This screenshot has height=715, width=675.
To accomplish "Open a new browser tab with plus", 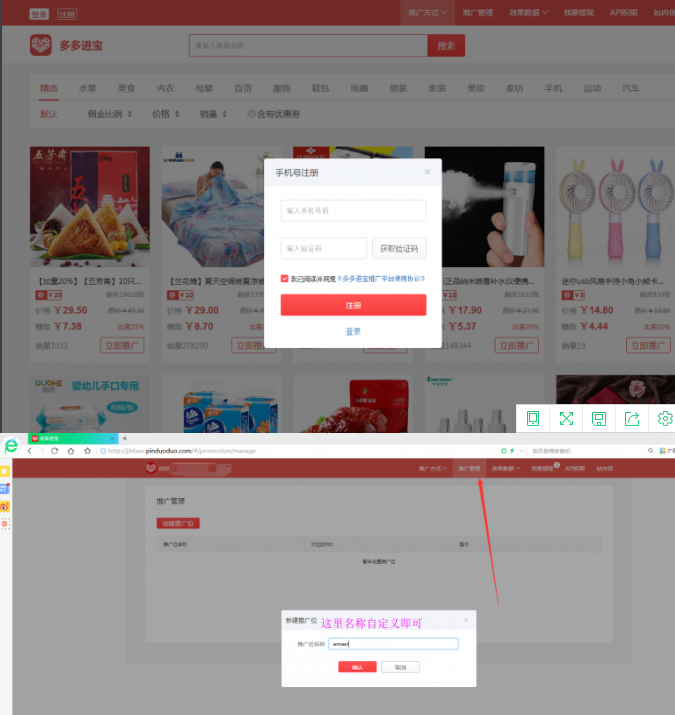I will coord(125,439).
